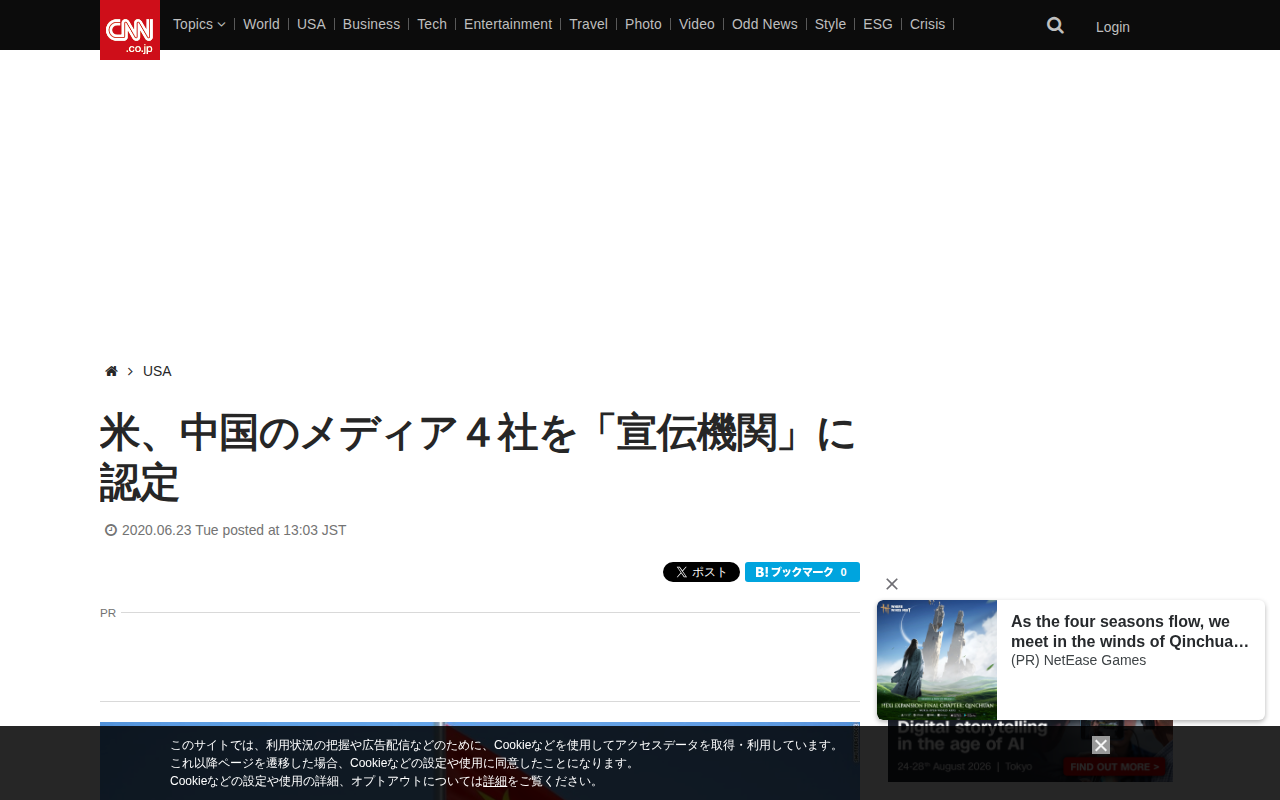The width and height of the screenshot is (1280, 800).
Task: Open the 'As the four seasons flow' ad headline
Action: (x=1130, y=632)
